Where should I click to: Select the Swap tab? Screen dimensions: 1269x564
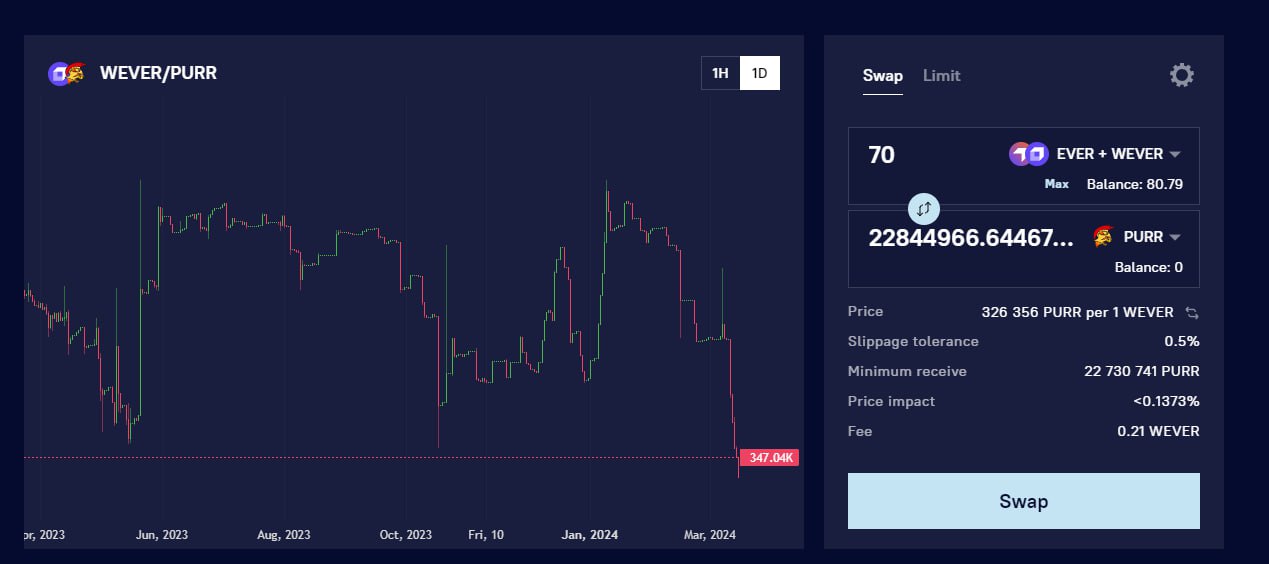tap(882, 76)
